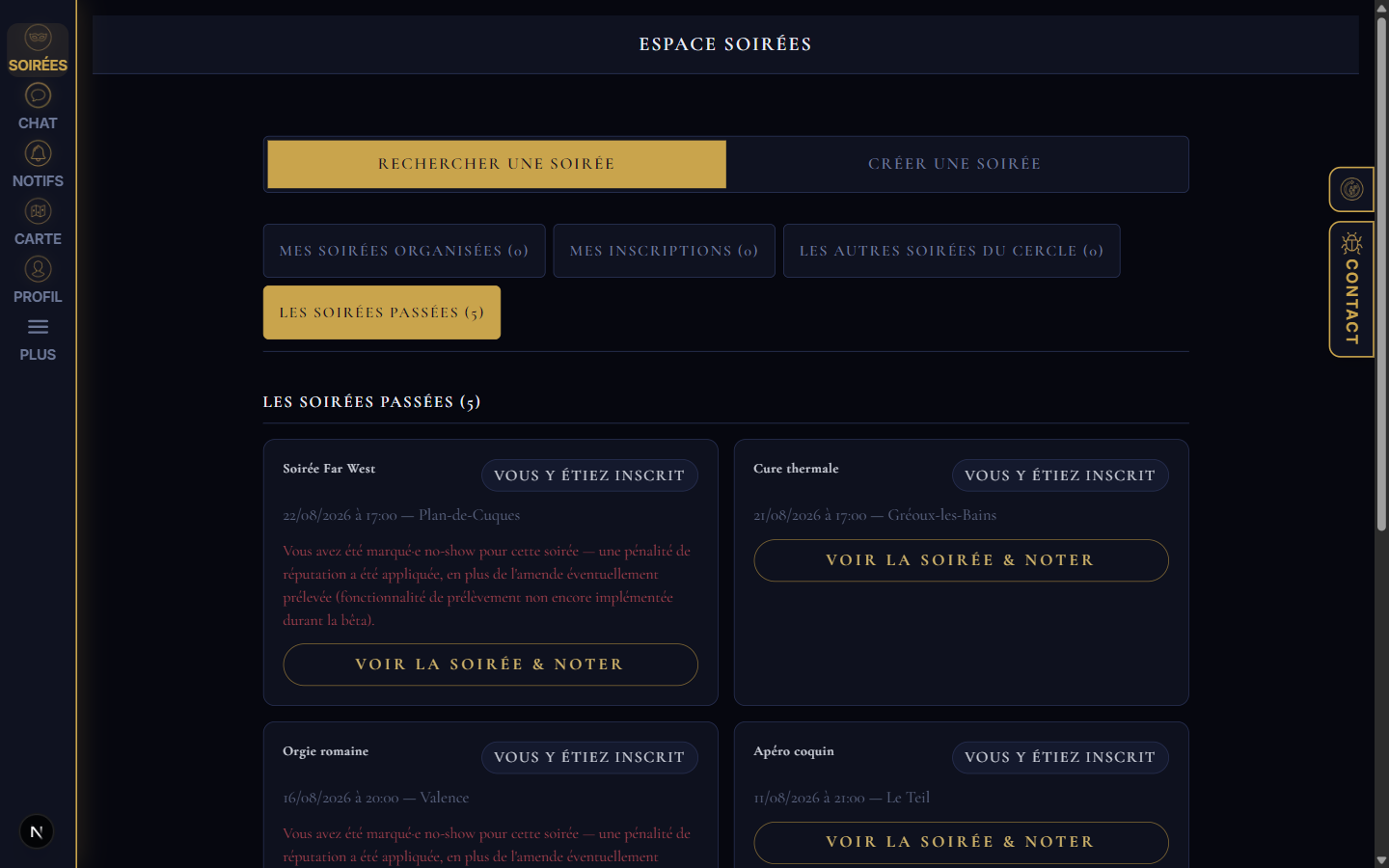Click inscrit badge on Soirée Far West
Viewport: 1389px width, 868px height.
589,475
